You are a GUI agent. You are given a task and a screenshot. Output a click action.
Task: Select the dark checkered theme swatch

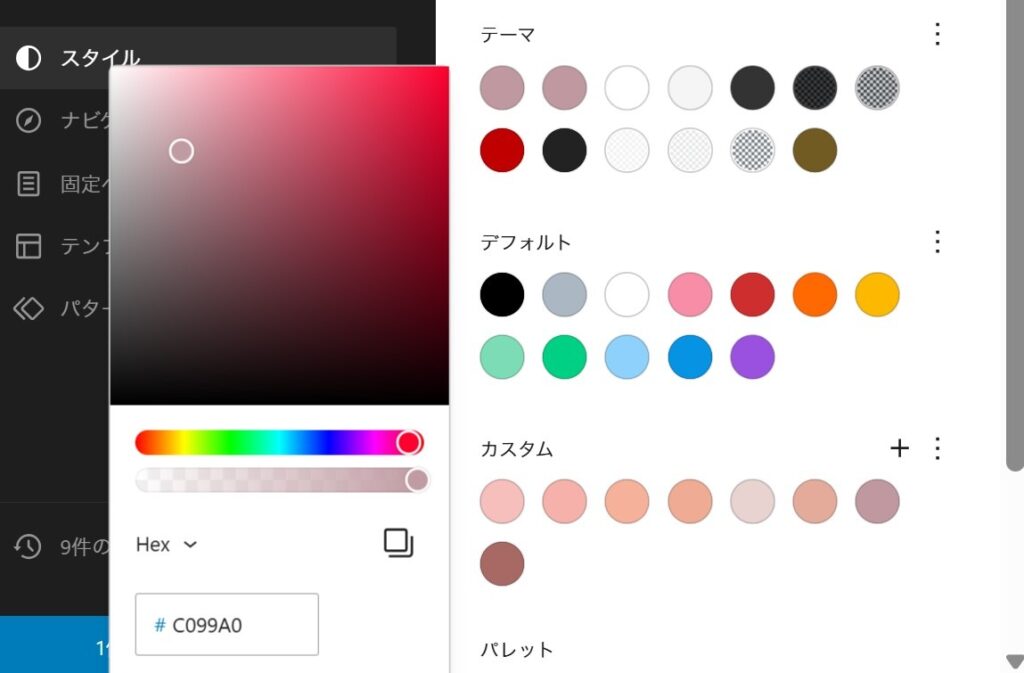pos(815,87)
